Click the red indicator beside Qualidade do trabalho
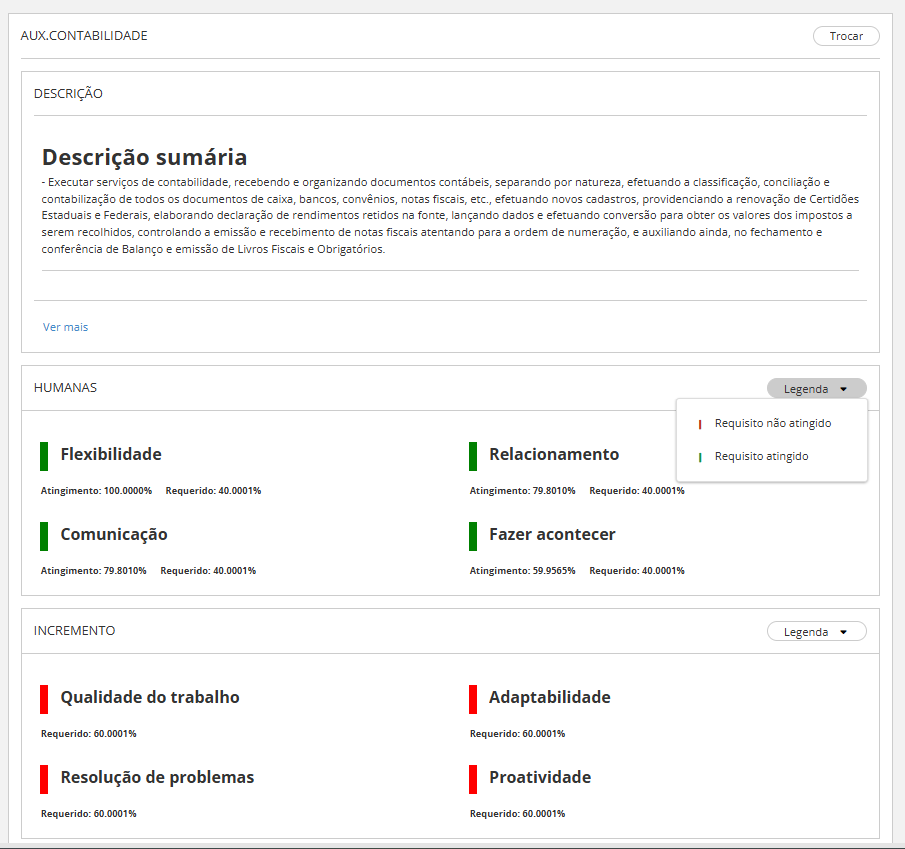Image resolution: width=905 pixels, height=849 pixels. coord(44,699)
